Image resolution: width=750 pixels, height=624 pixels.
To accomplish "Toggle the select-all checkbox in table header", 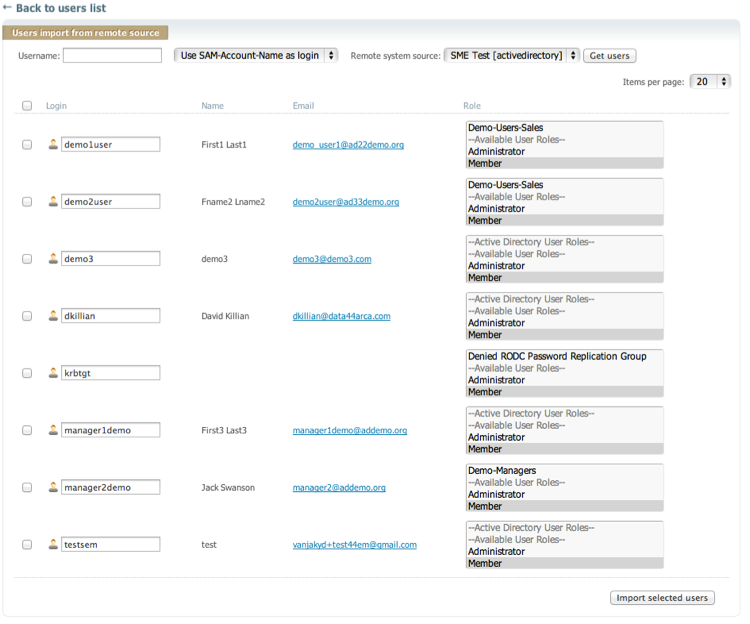I will coord(27,106).
